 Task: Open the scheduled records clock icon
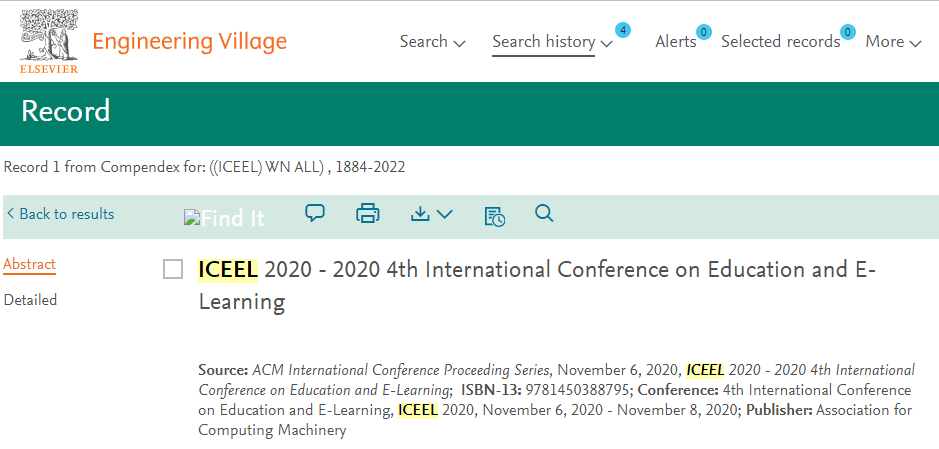pyautogui.click(x=495, y=217)
